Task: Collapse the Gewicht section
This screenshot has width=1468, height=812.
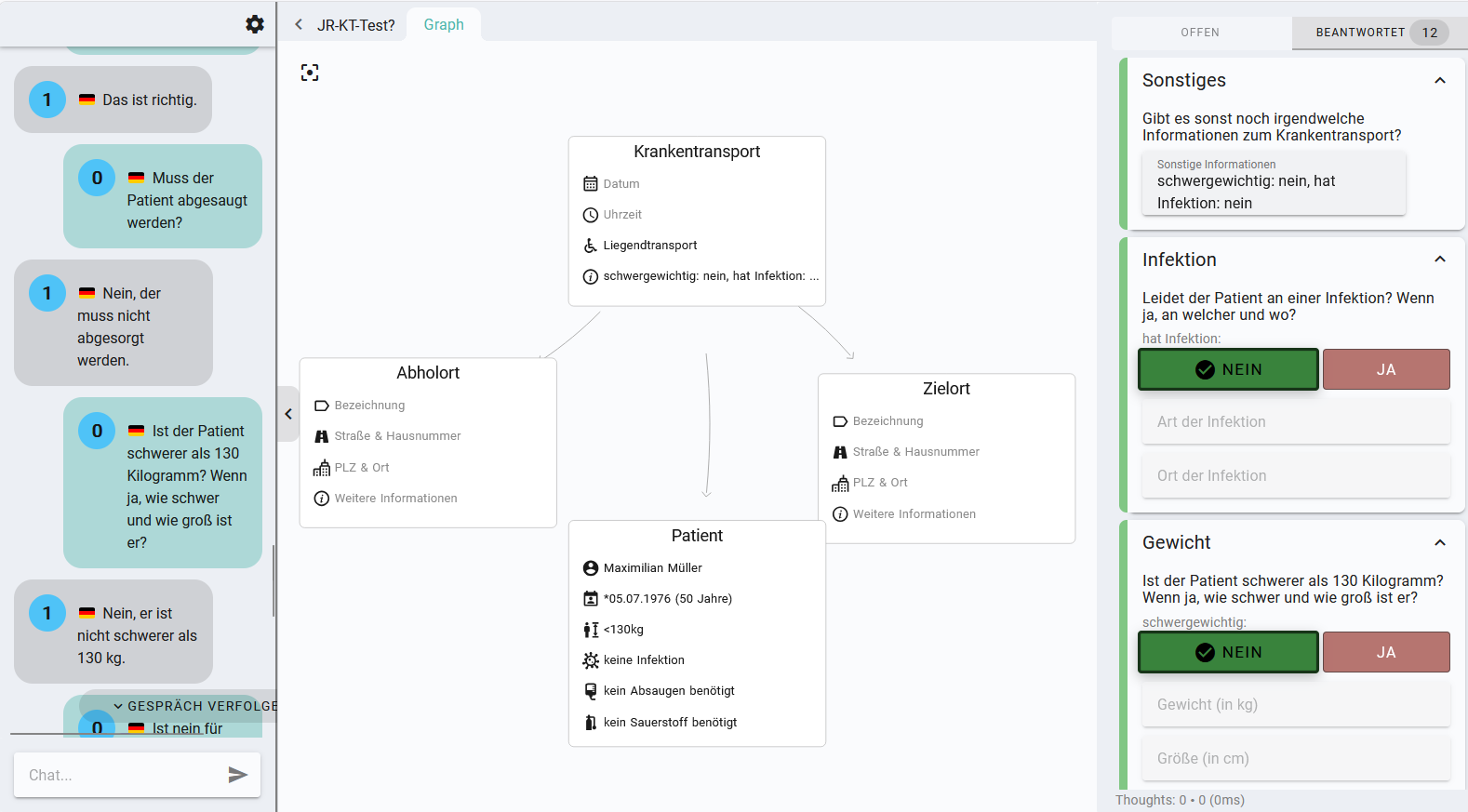Action: click(x=1440, y=542)
